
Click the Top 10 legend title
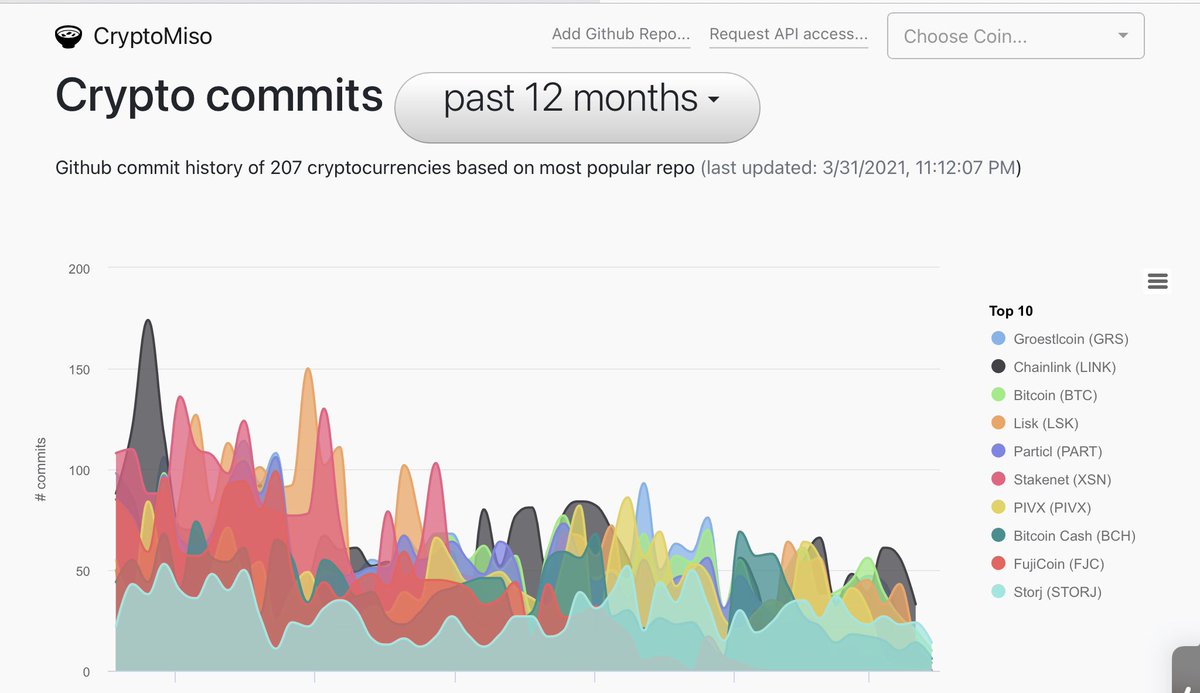point(1011,311)
